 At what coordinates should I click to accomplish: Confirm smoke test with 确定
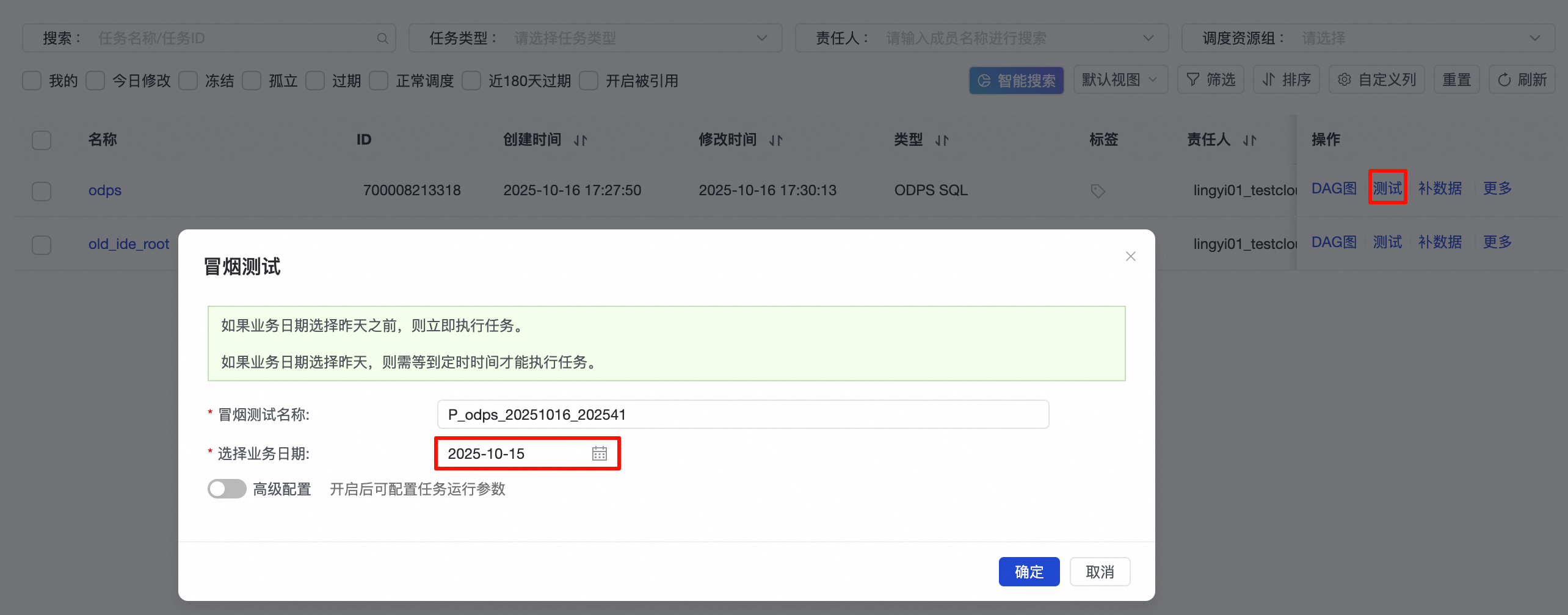pos(1029,572)
